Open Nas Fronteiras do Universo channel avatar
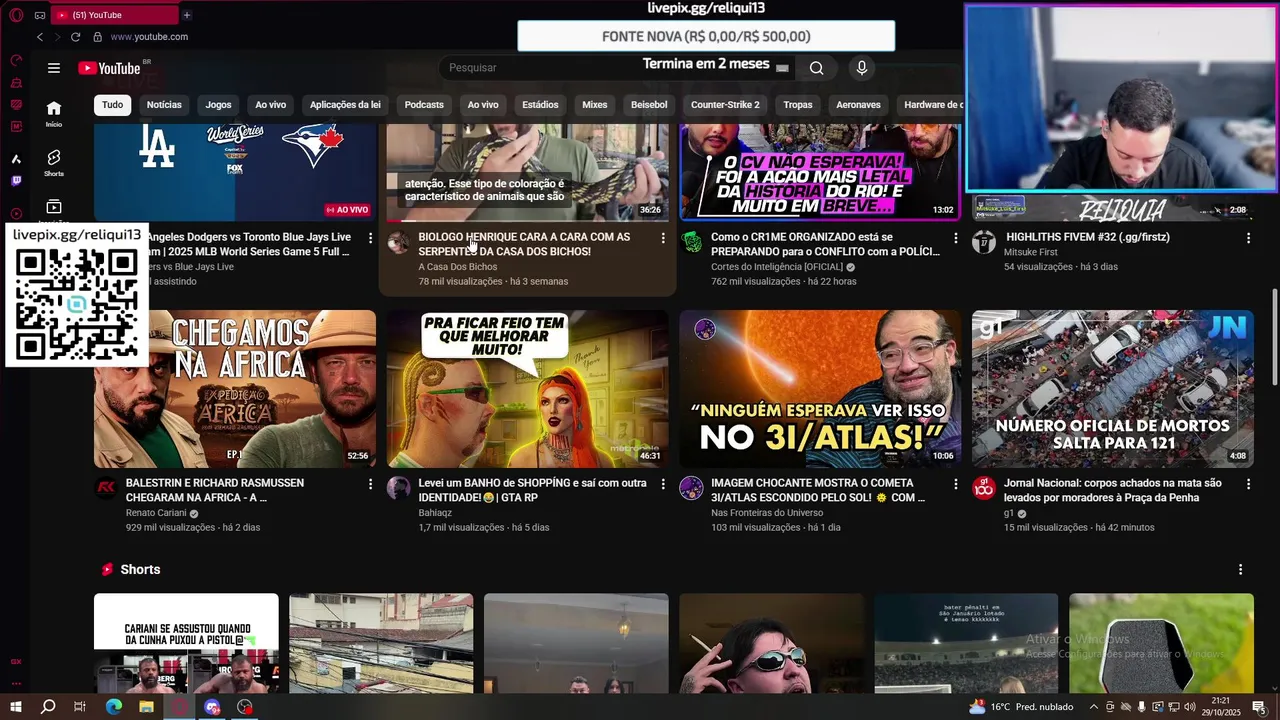Viewport: 1280px width, 720px height. (x=691, y=488)
